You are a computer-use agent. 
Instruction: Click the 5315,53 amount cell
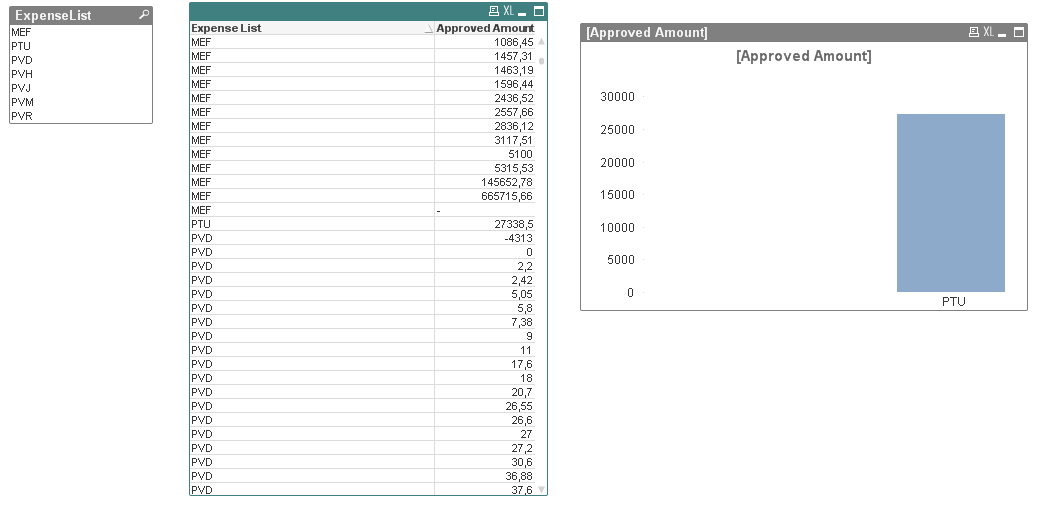click(485, 168)
